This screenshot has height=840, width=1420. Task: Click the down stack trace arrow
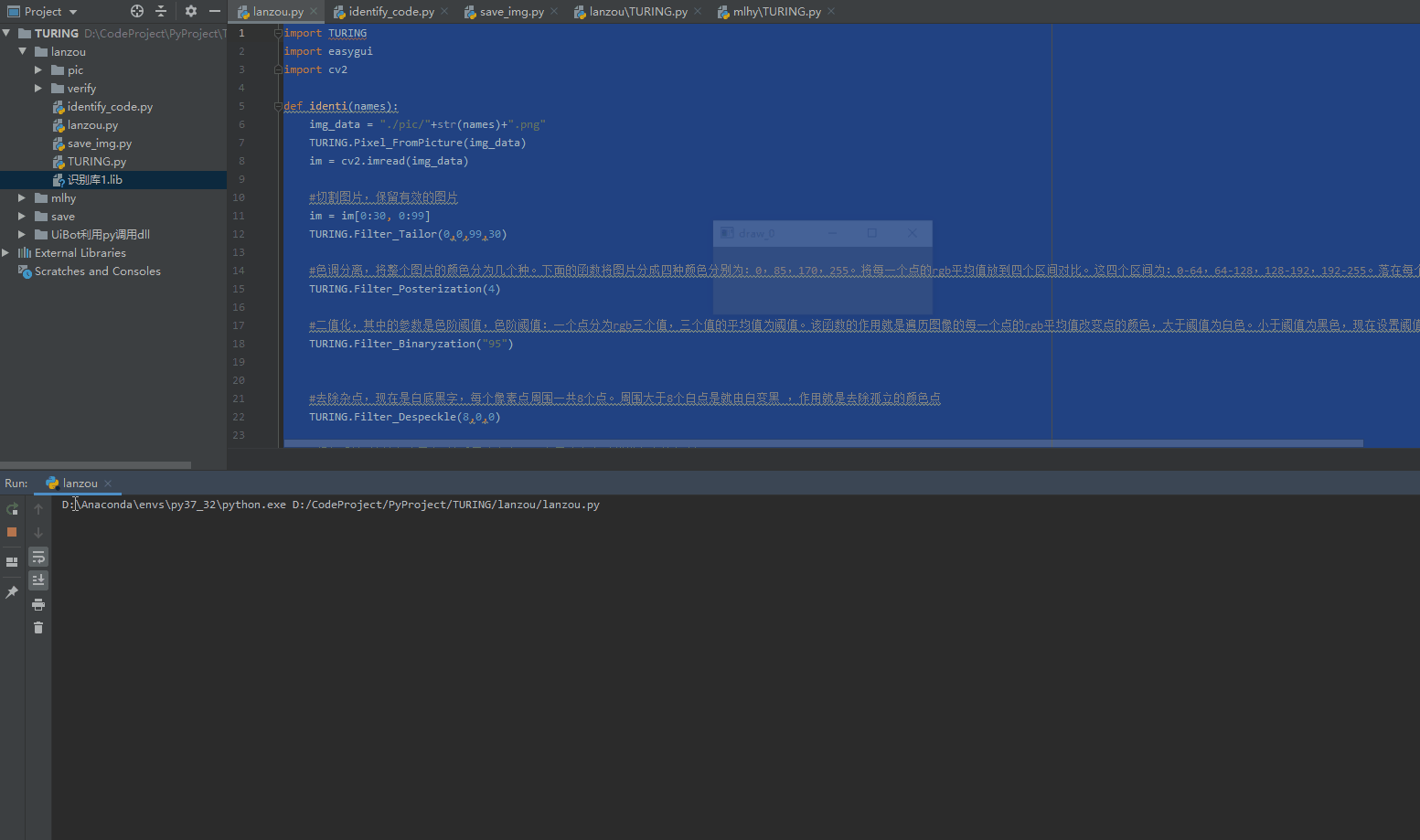click(38, 533)
